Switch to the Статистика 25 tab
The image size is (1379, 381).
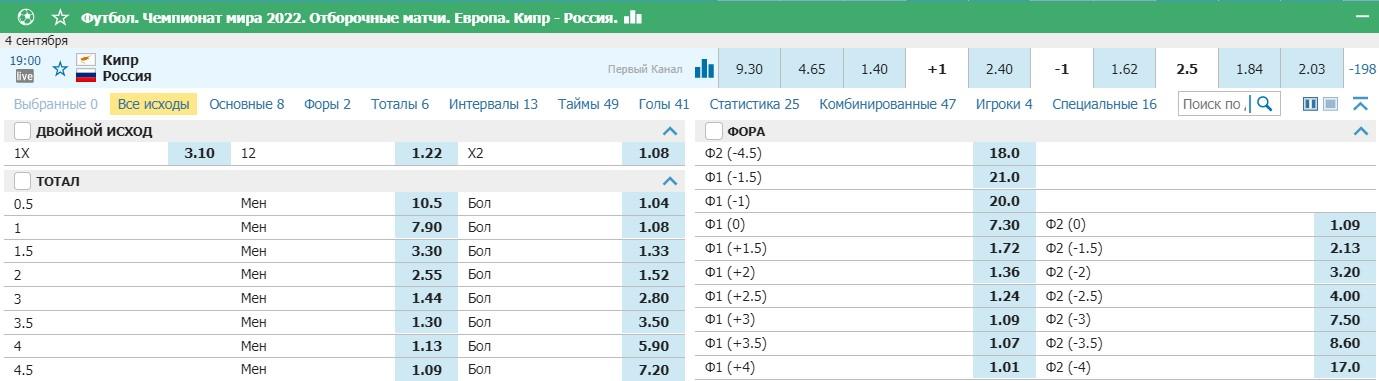pos(754,104)
